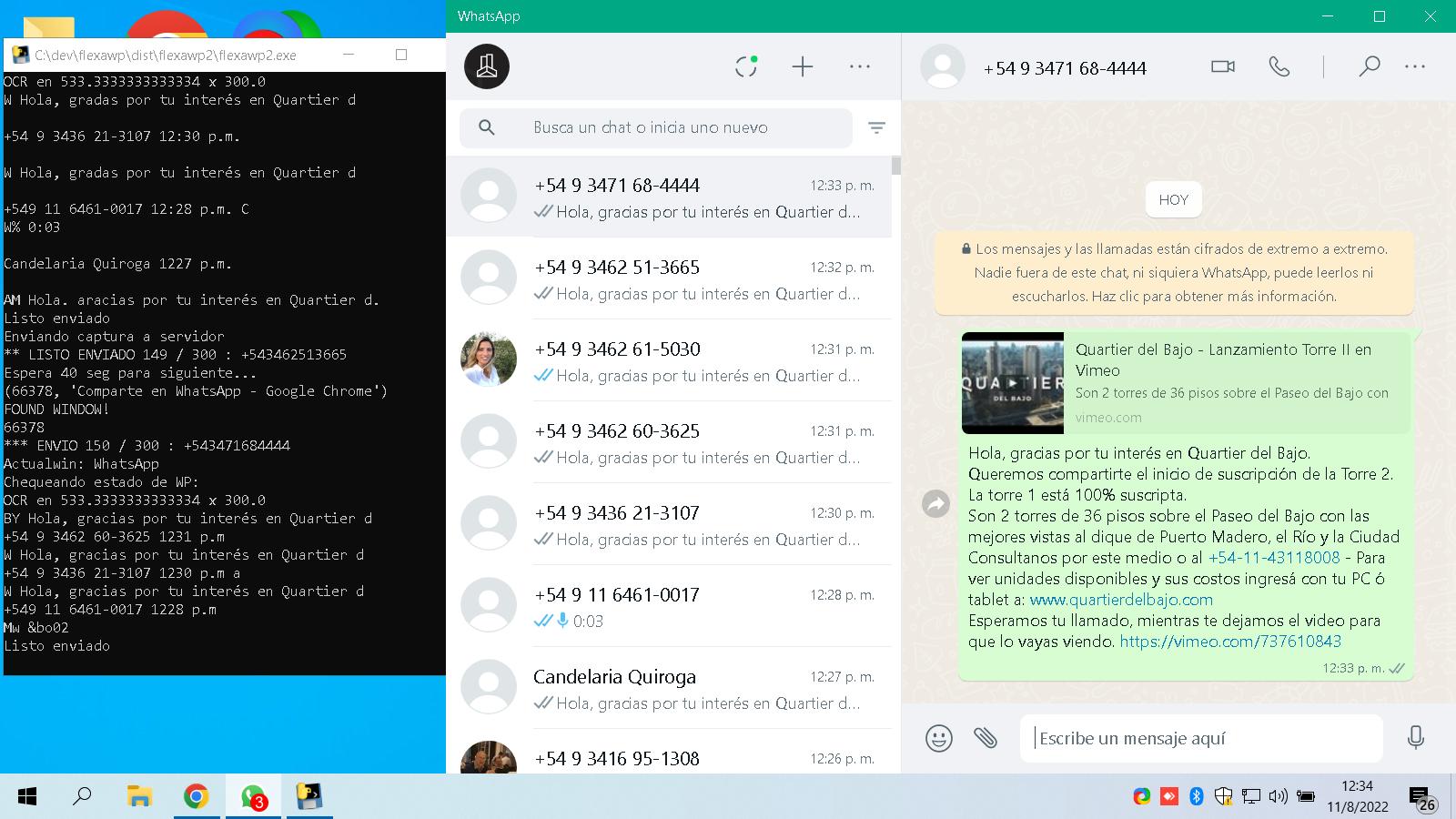
Task: Open the www.quartierdelbajo.com link
Action: [x=1121, y=600]
